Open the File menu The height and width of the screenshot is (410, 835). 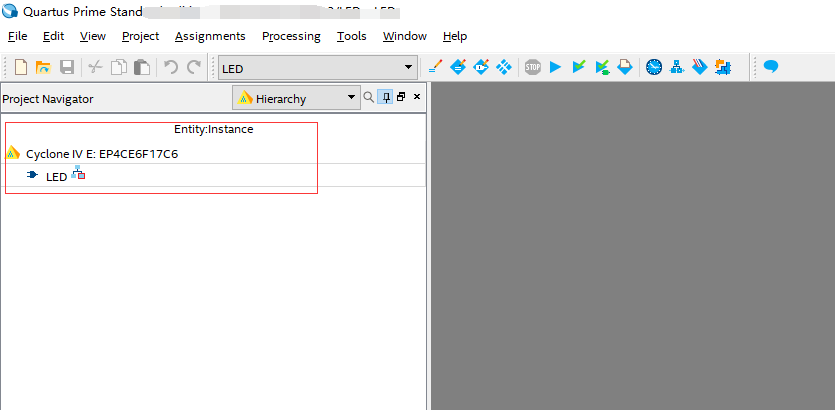click(x=18, y=36)
